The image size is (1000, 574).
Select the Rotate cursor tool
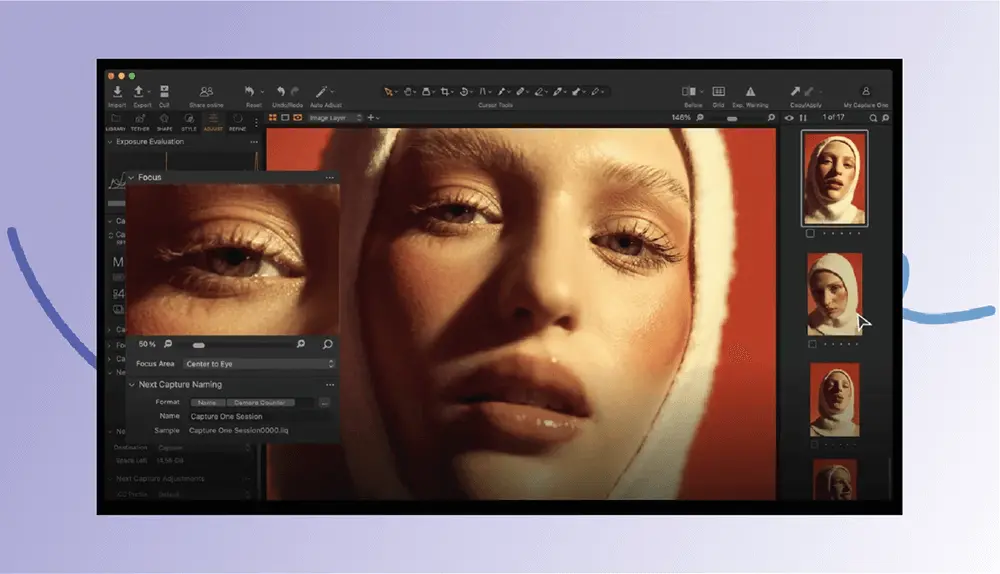464,92
